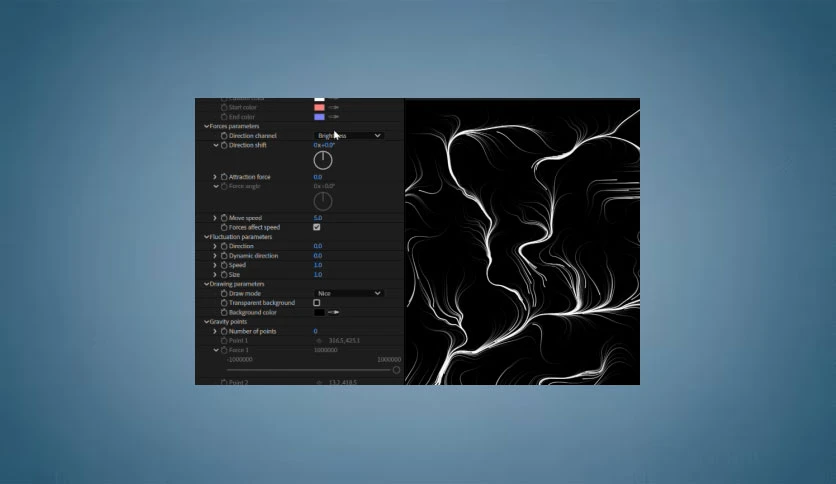
Task: Collapse the Fluctuation parameters group
Action: pos(206,237)
